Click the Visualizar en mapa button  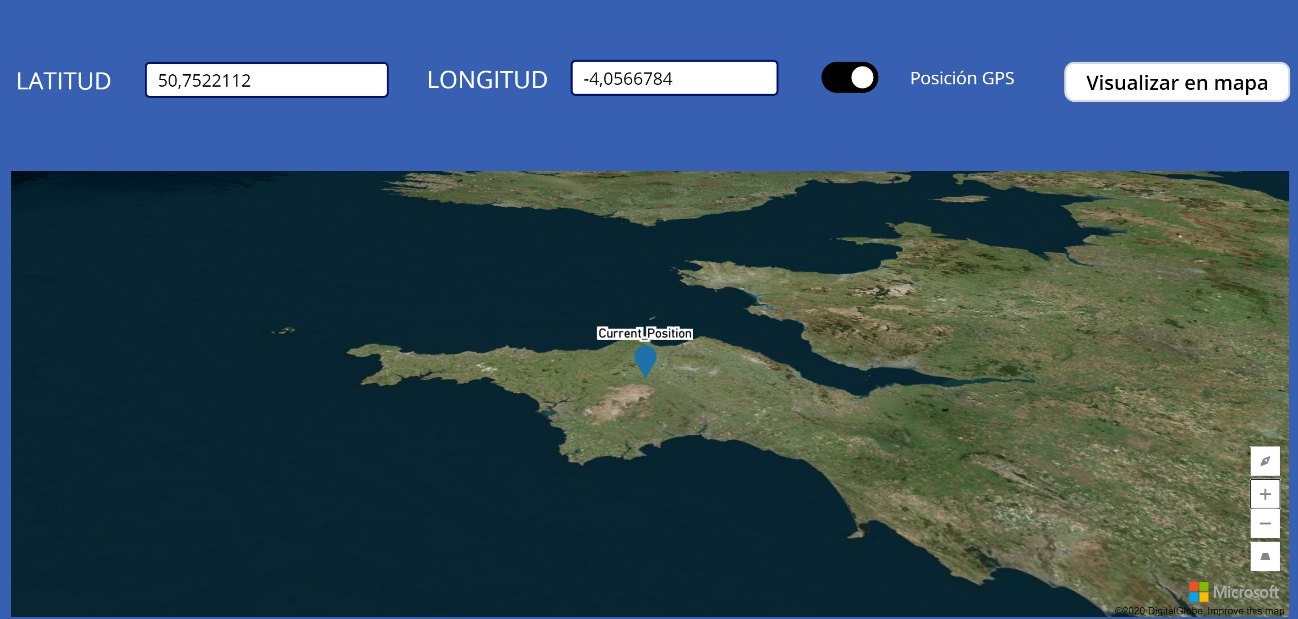(x=1177, y=82)
